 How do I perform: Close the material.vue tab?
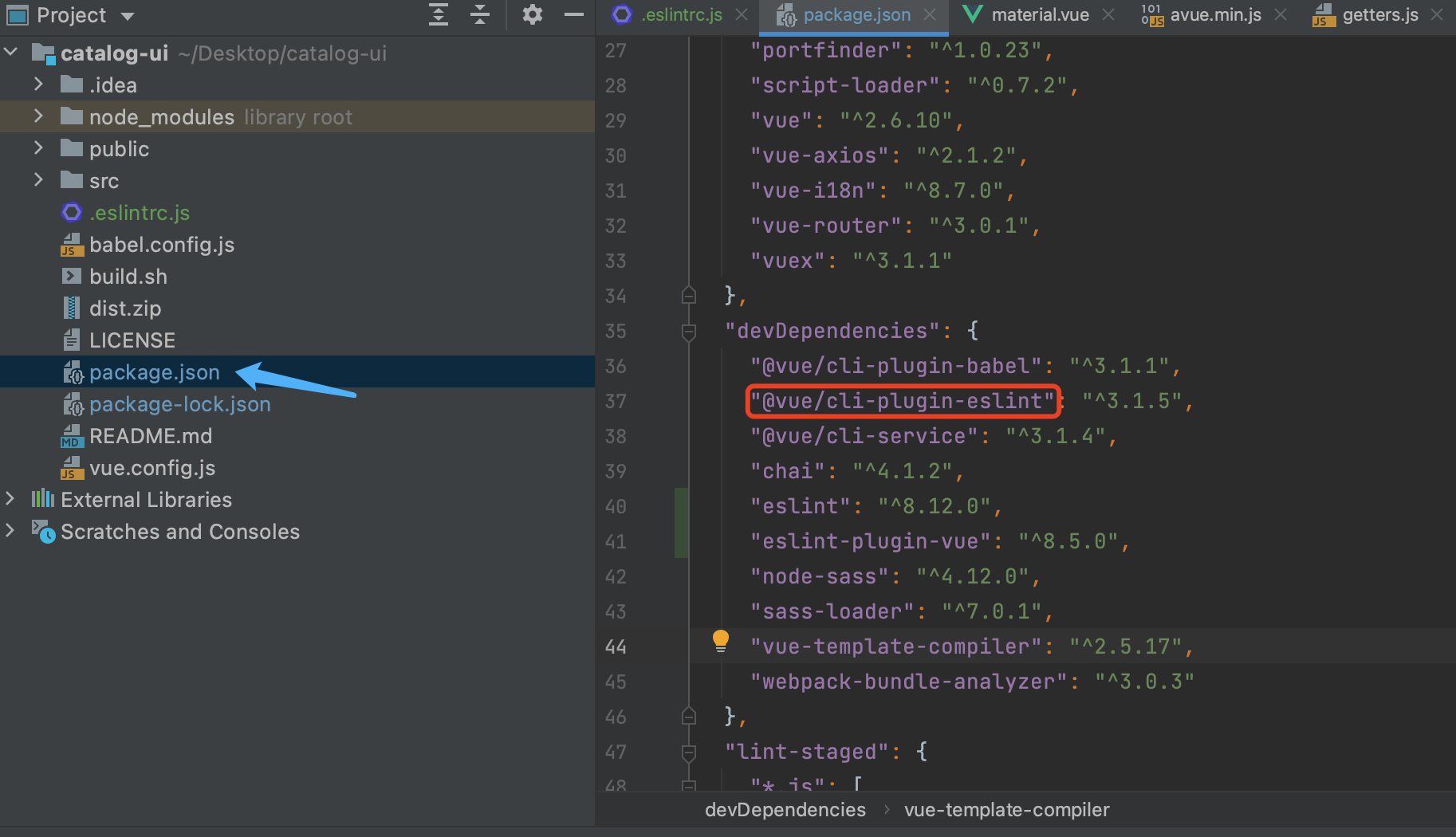[x=1108, y=15]
